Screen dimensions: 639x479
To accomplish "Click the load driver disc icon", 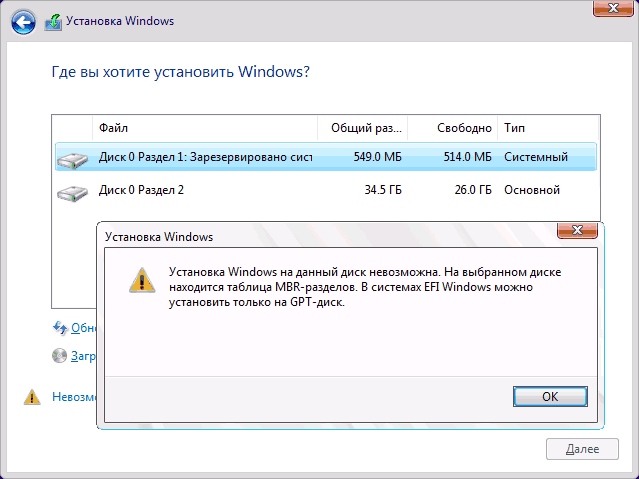I will point(59,355).
